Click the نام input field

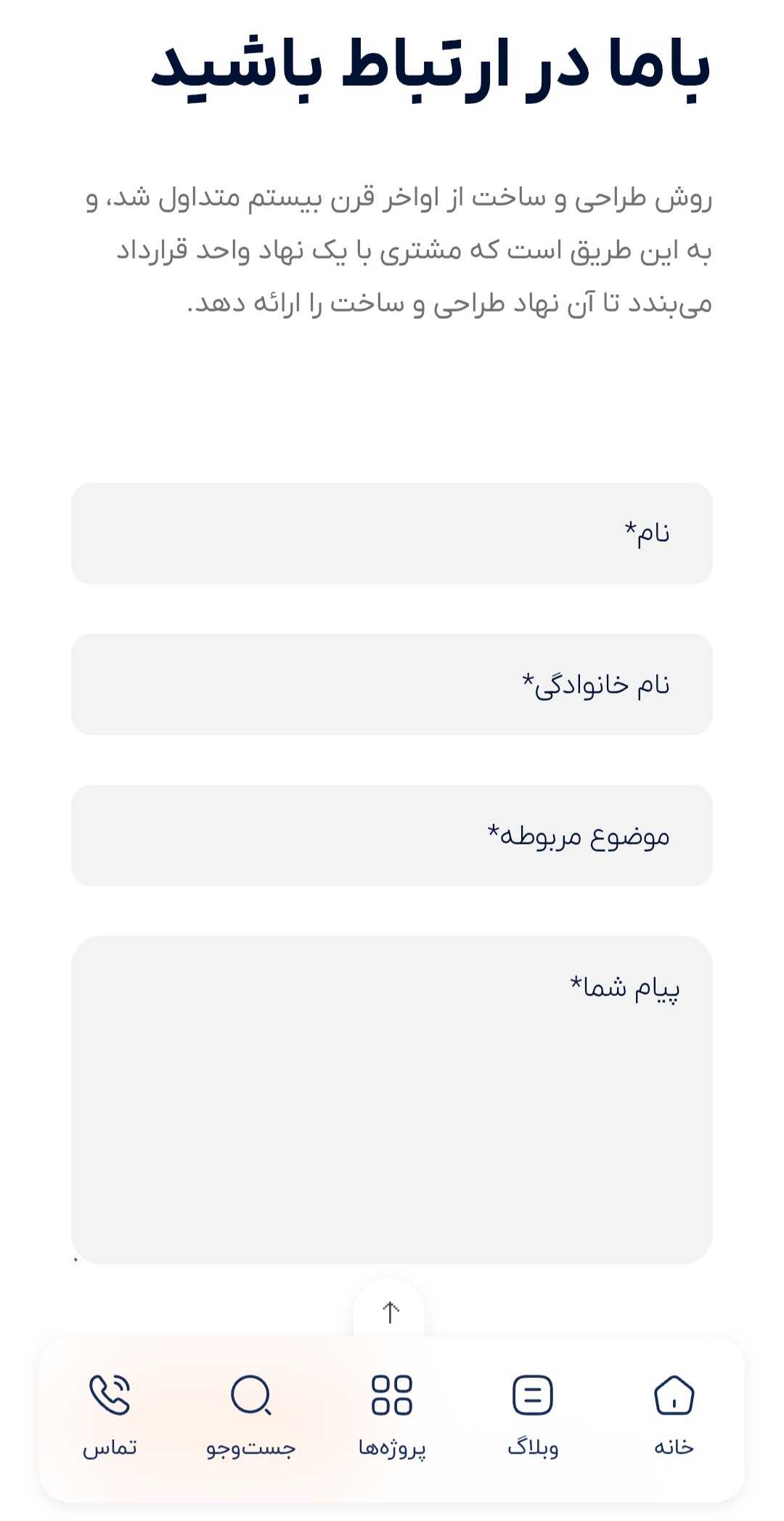click(392, 534)
